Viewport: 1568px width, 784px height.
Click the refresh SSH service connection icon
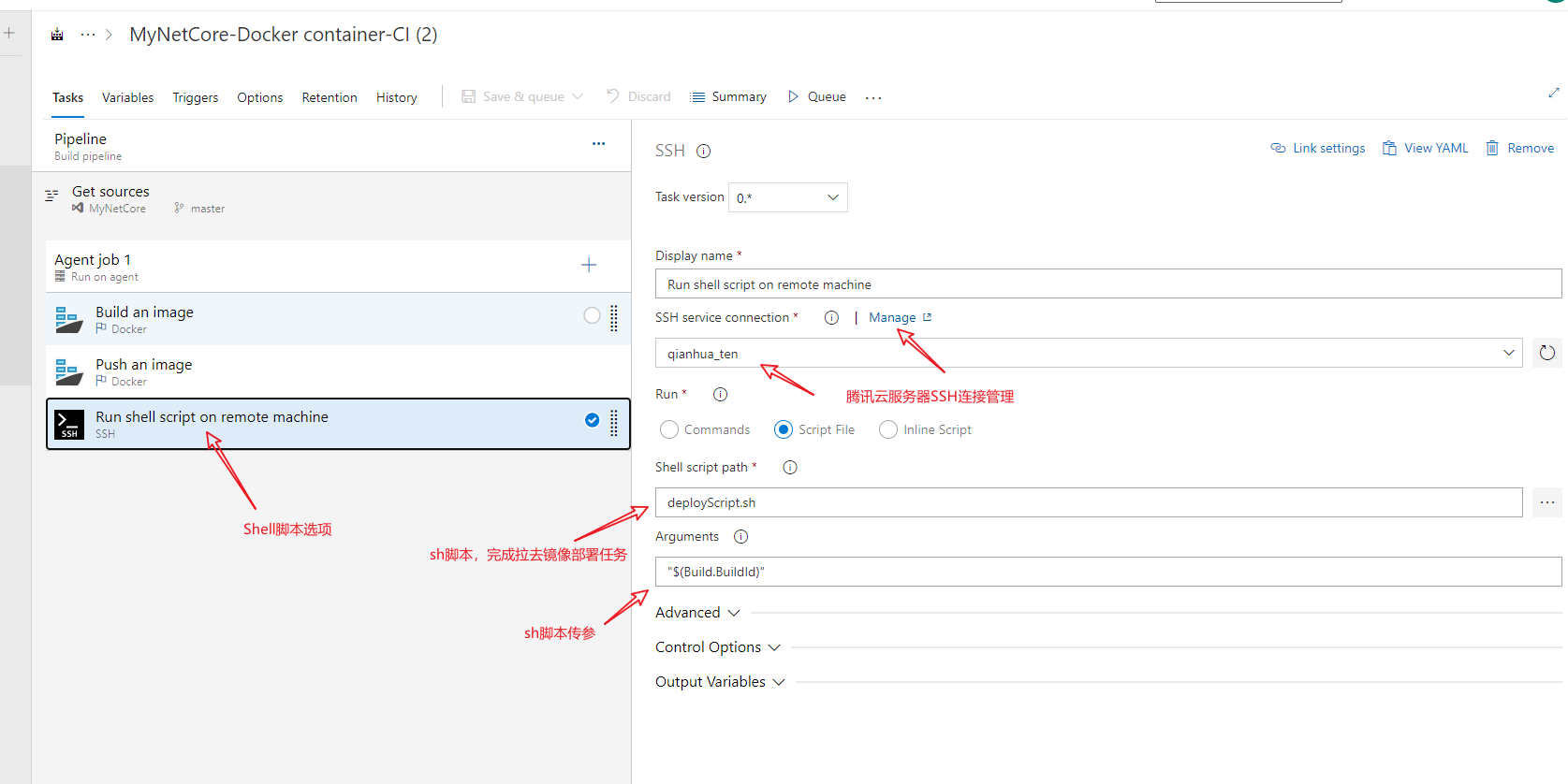tap(1546, 353)
